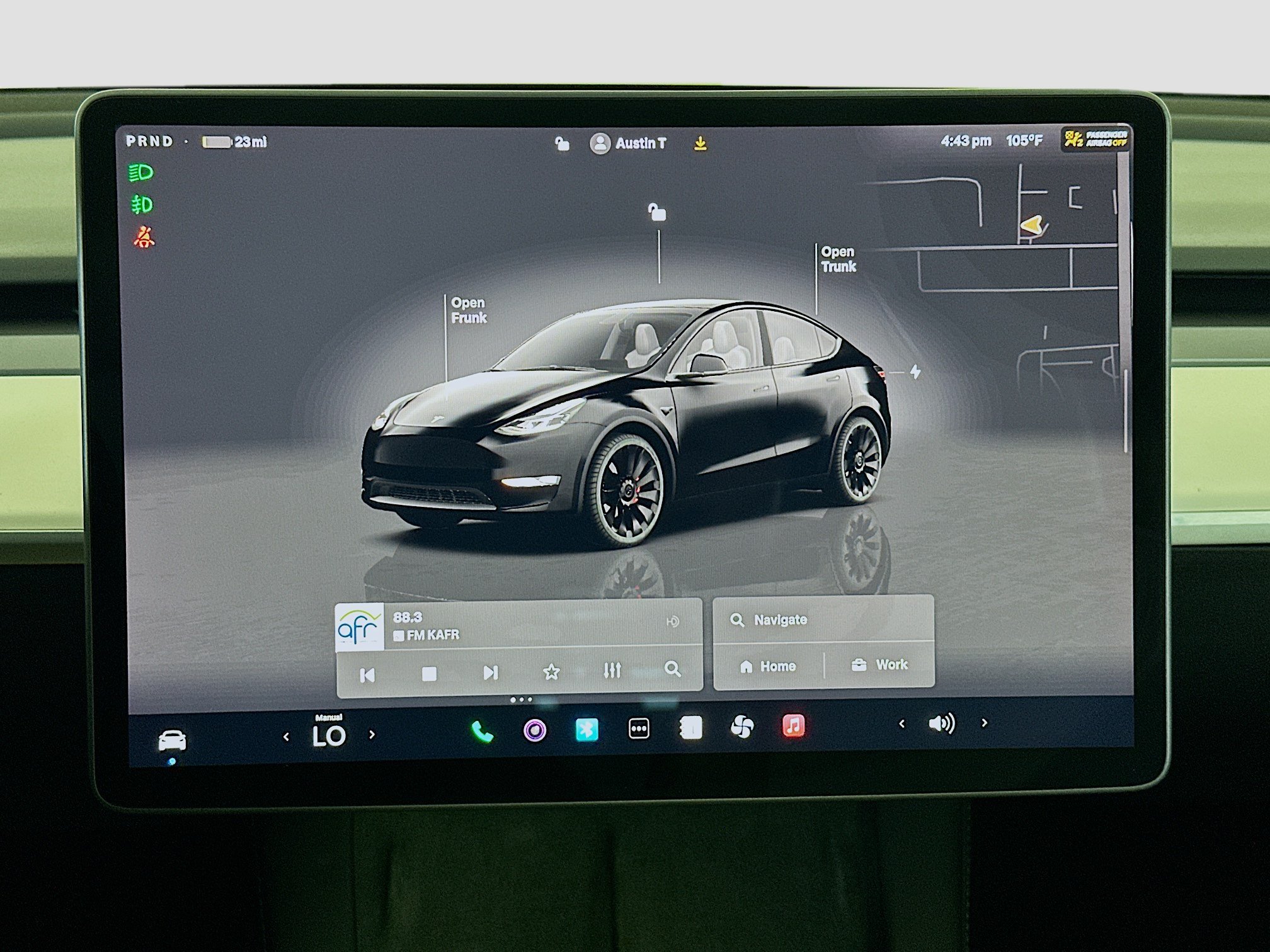Viewport: 1270px width, 952px height.
Task: Toggle the HD radio icon
Action: click(672, 621)
